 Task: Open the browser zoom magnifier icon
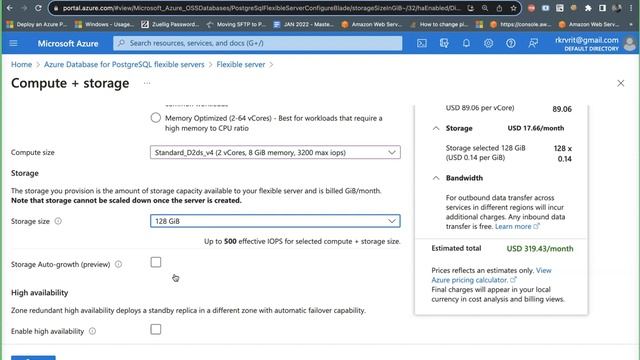pyautogui.click(x=485, y=8)
